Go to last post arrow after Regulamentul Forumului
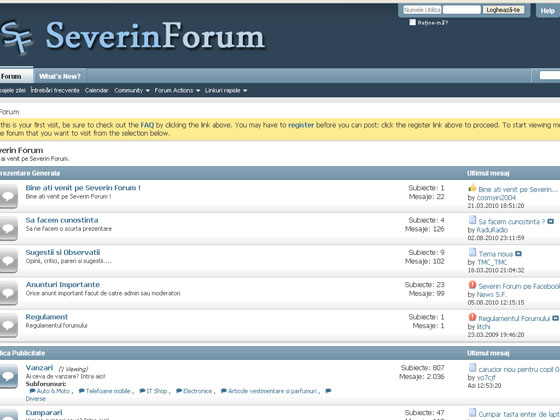 click(x=555, y=318)
